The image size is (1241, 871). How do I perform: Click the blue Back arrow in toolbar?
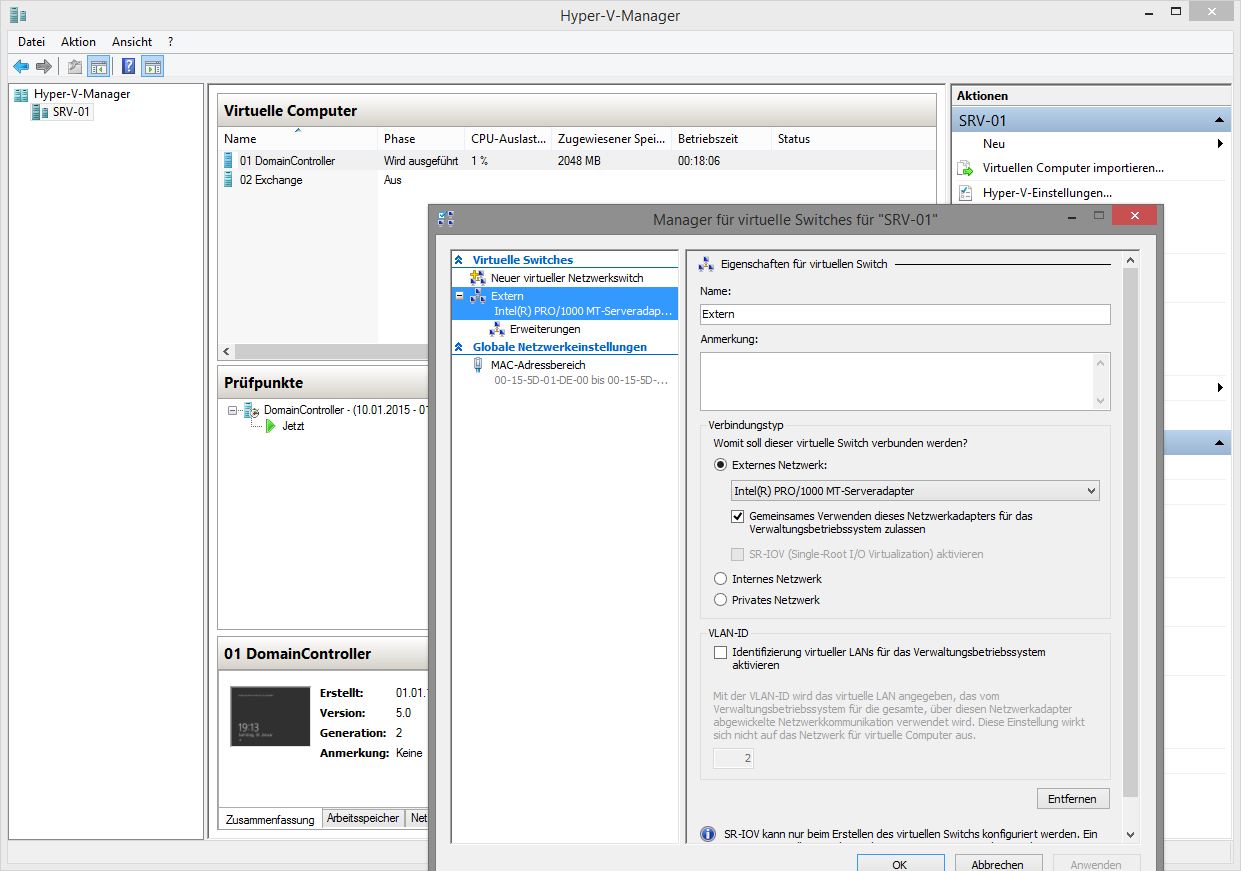point(21,67)
